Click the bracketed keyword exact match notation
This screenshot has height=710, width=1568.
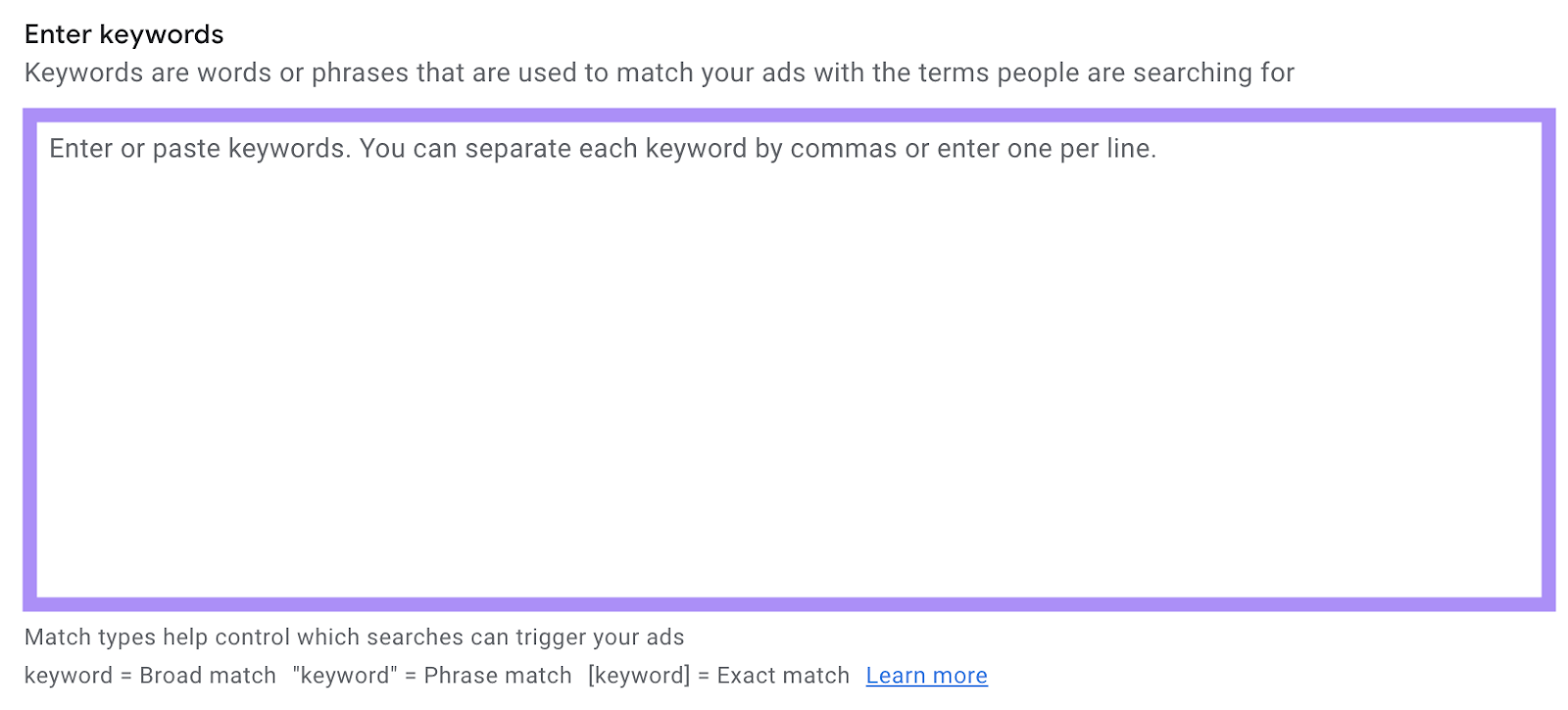(638, 675)
